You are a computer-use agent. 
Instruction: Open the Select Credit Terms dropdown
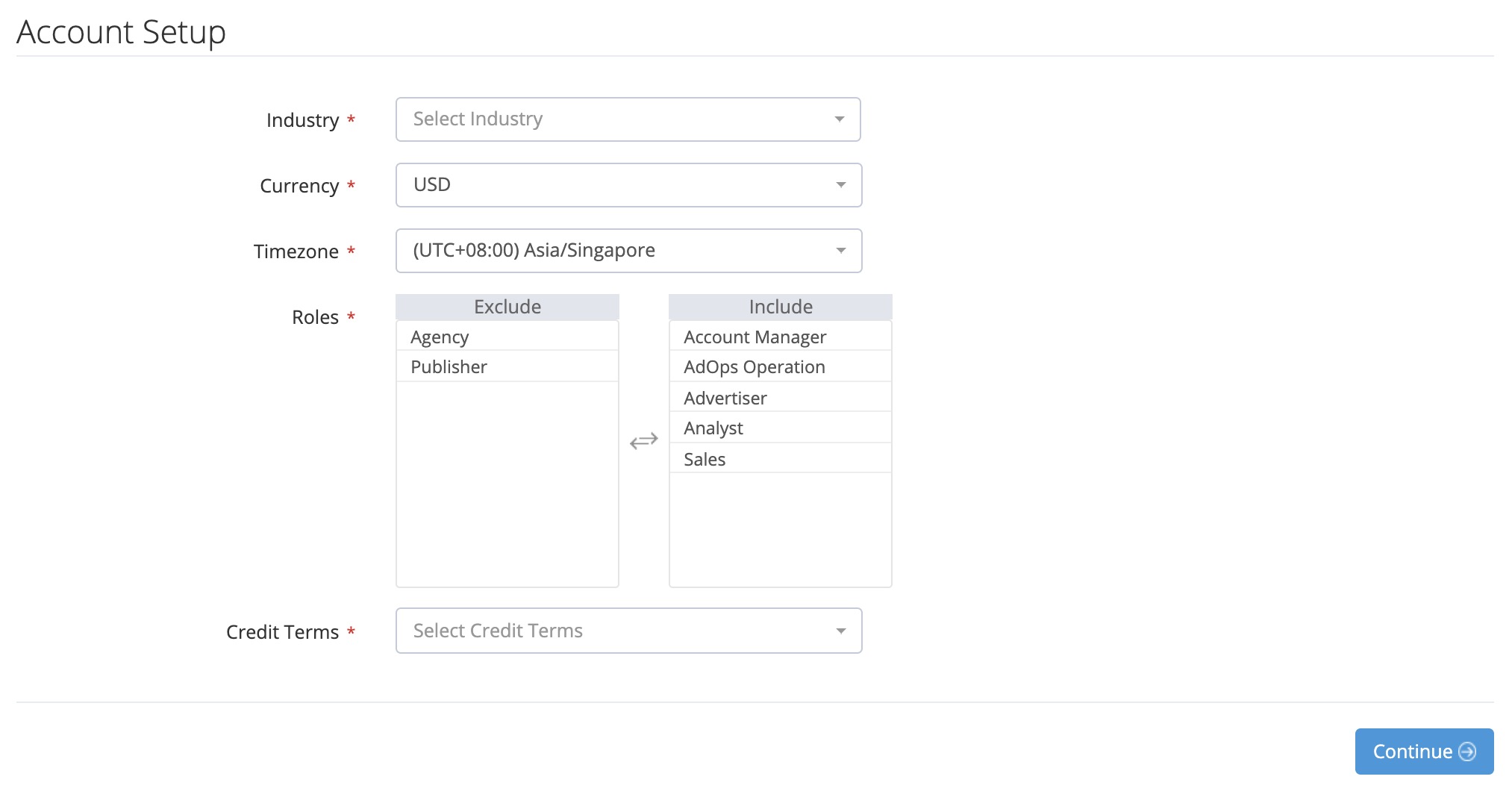point(612,631)
